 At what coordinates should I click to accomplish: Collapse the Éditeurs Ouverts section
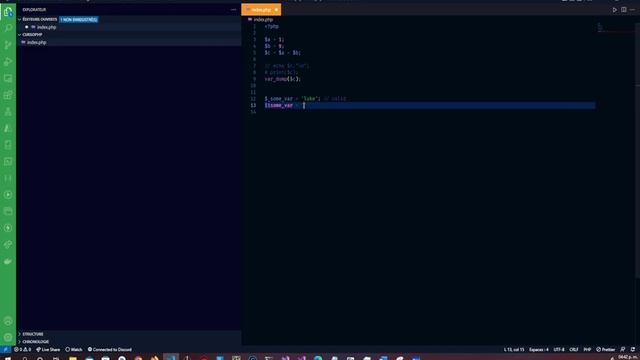tap(40, 19)
